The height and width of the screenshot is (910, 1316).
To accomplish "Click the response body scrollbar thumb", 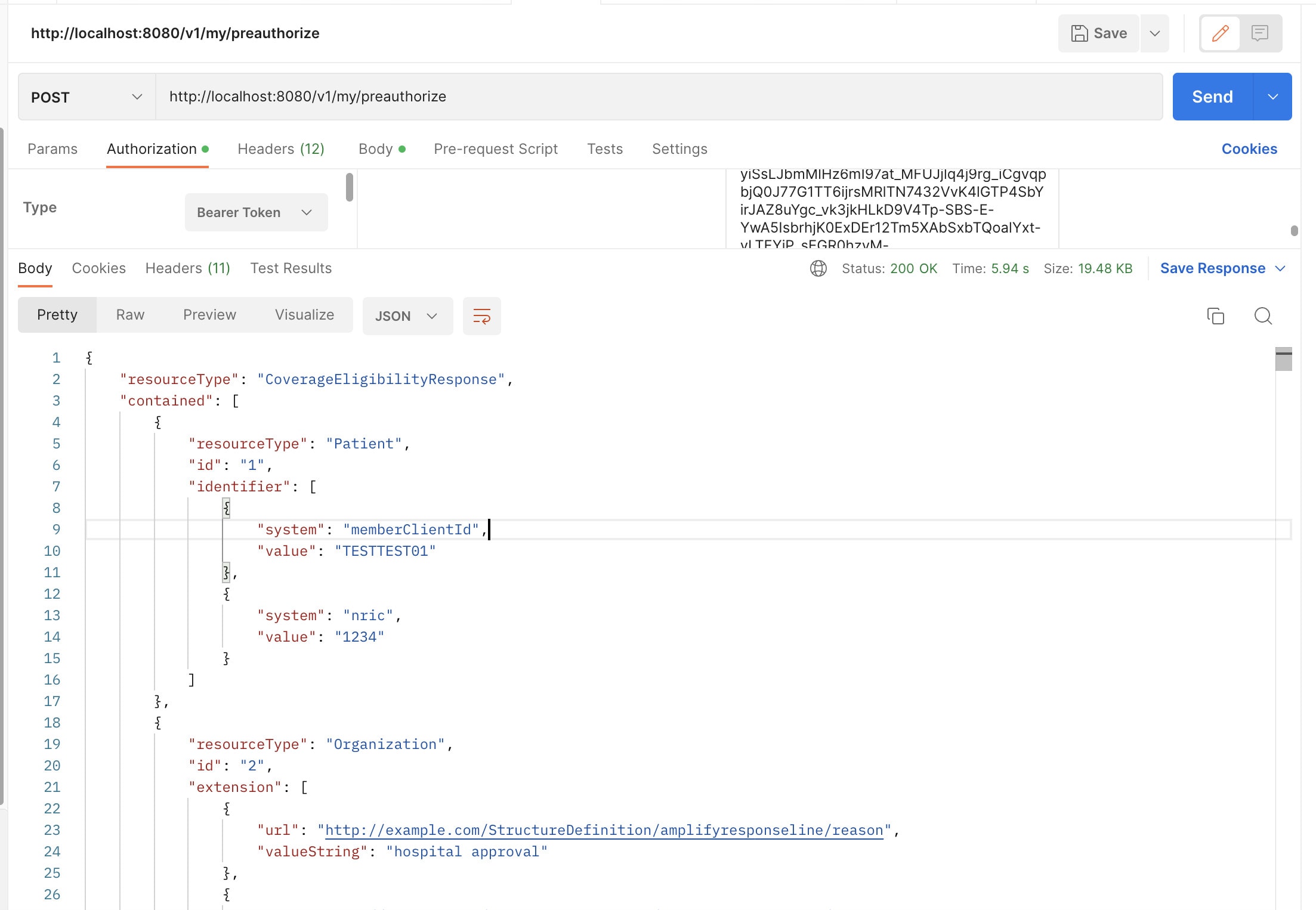I will (1284, 359).
